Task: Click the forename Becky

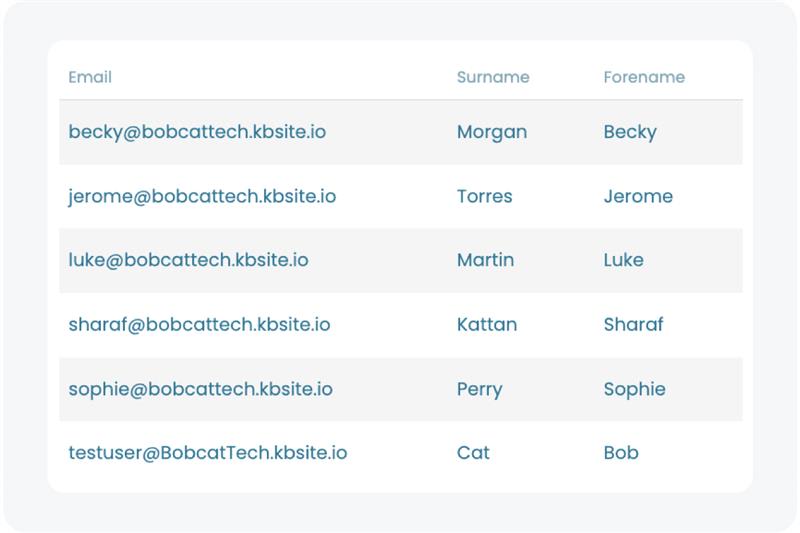Action: tap(630, 132)
